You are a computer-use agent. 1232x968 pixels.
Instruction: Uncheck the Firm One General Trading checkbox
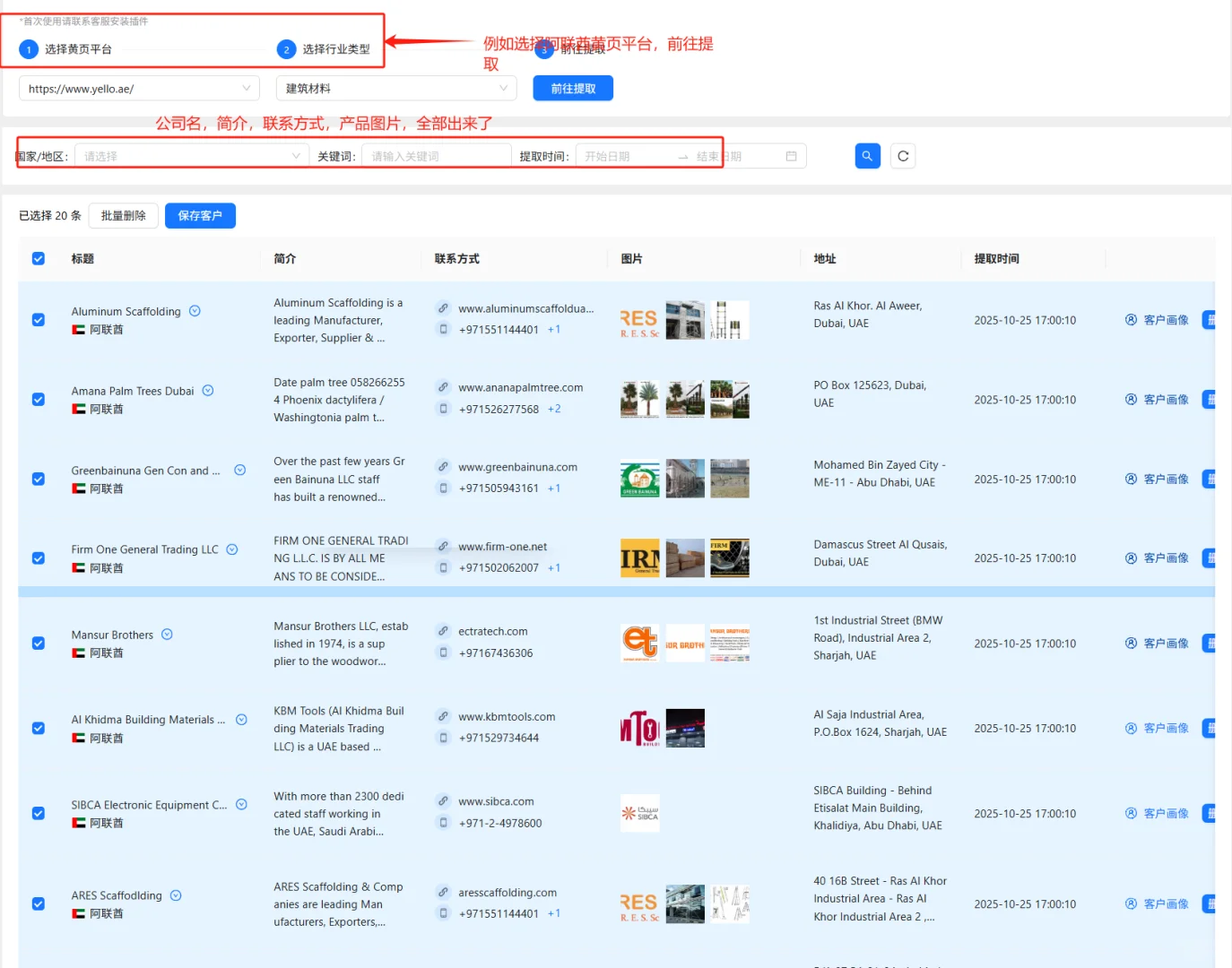pyautogui.click(x=39, y=558)
